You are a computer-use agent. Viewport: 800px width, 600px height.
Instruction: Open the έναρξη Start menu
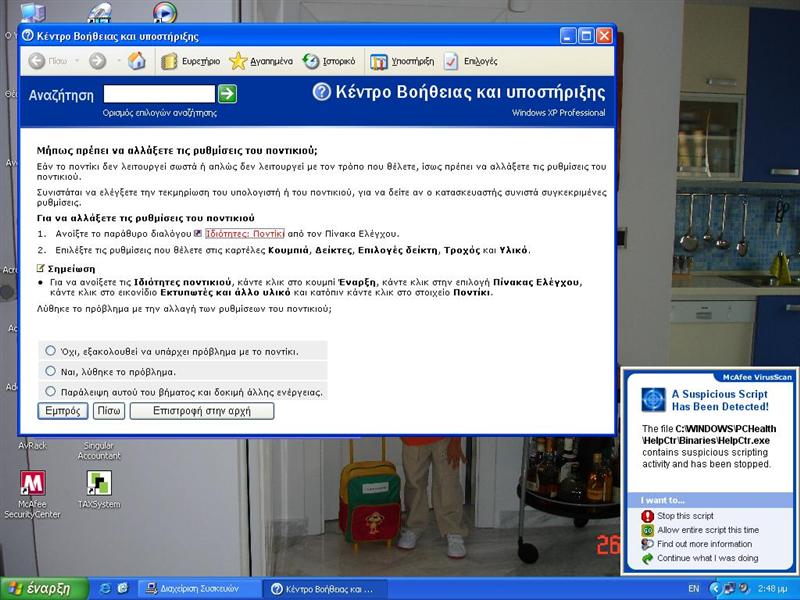pos(44,588)
